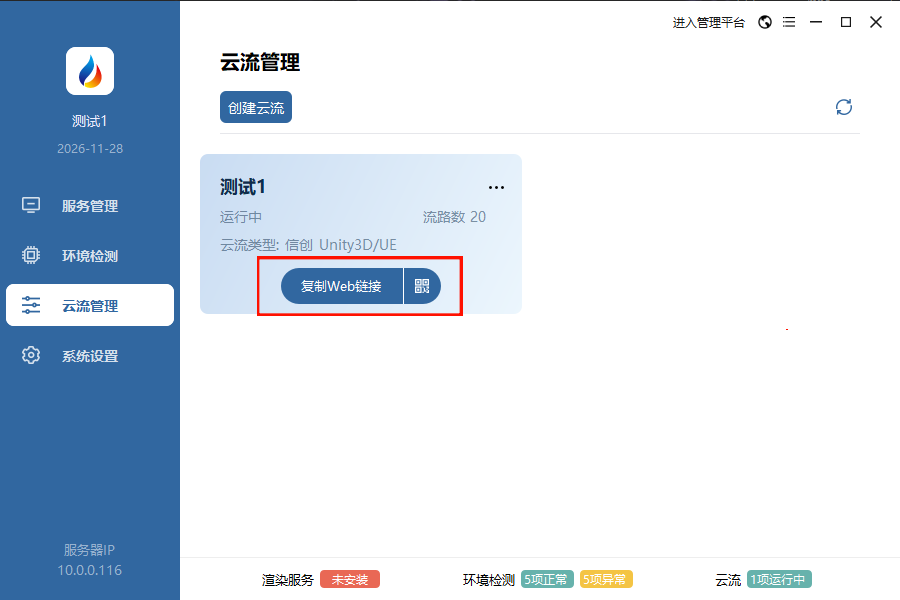The image size is (900, 600).
Task: Click the server IP 10.0.0.116
Action: coord(90,570)
